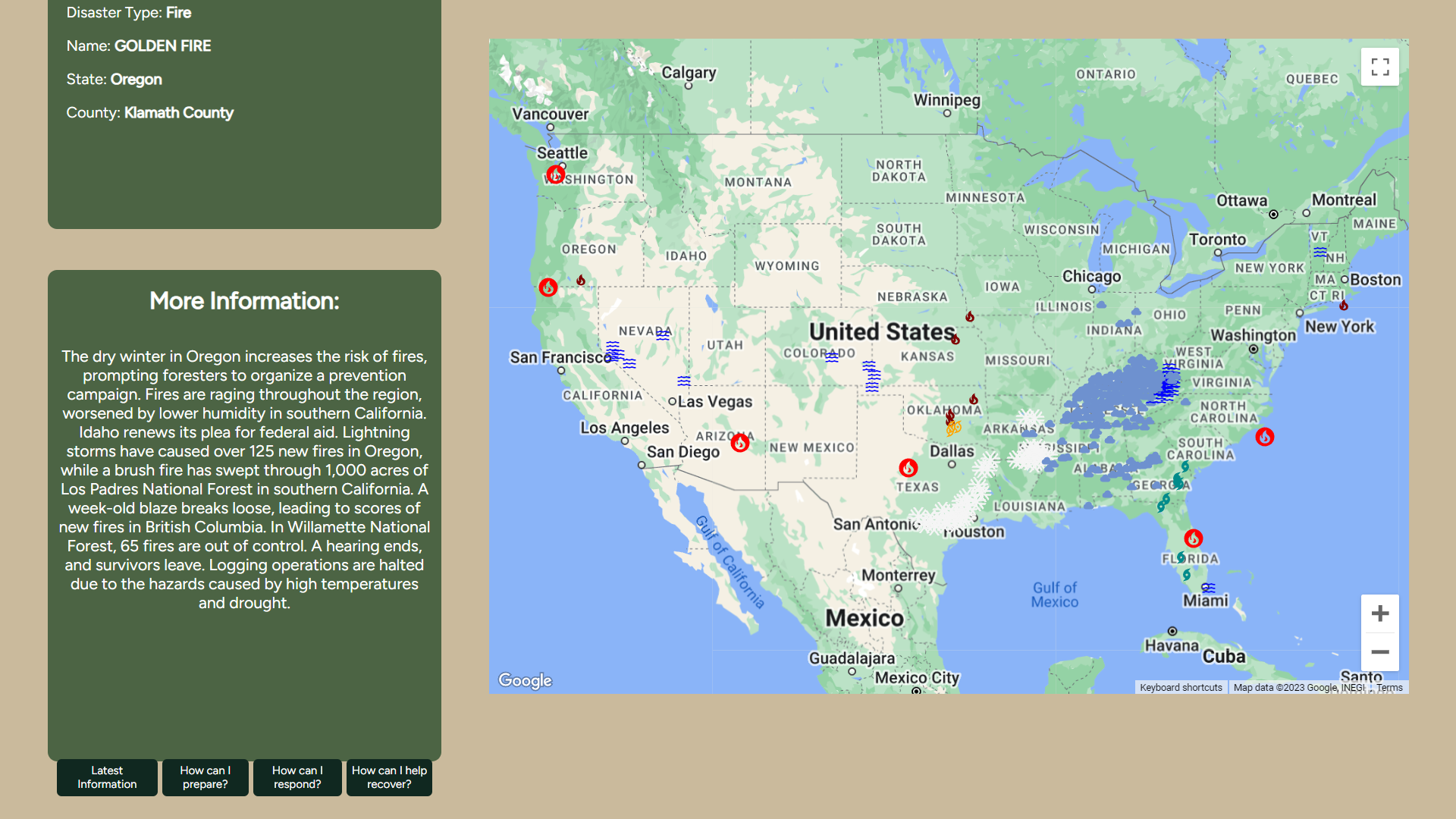
Task: Zoom out of the map
Action: [1379, 652]
